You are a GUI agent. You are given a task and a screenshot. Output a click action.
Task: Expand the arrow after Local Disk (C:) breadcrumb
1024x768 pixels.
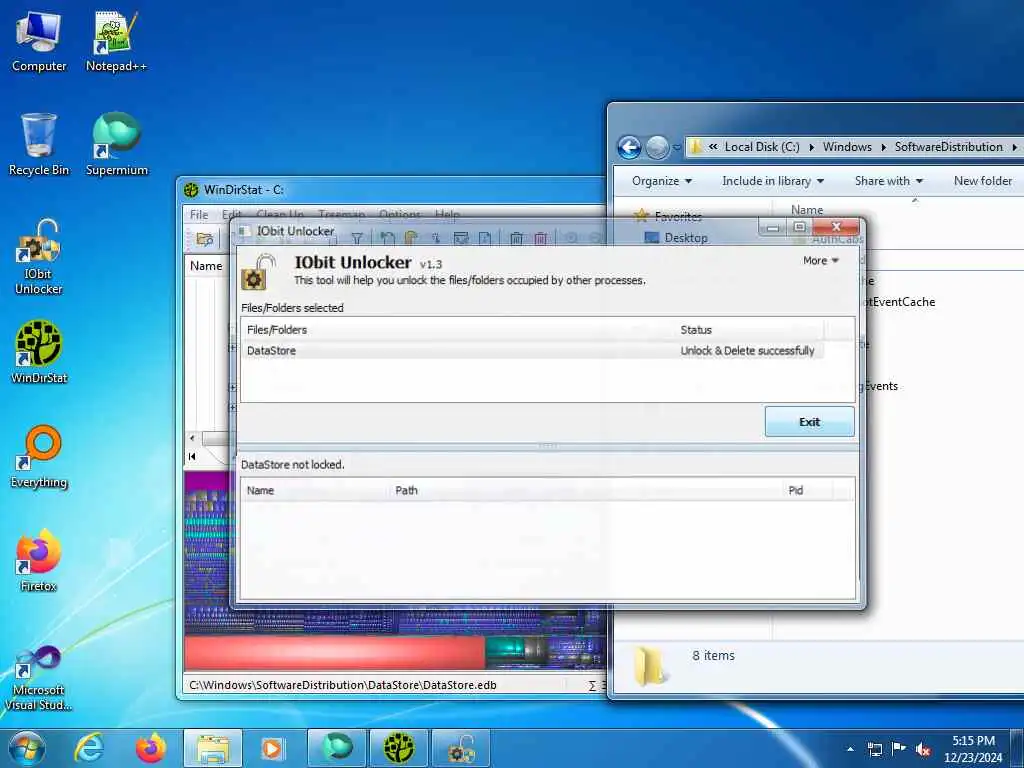[811, 148]
